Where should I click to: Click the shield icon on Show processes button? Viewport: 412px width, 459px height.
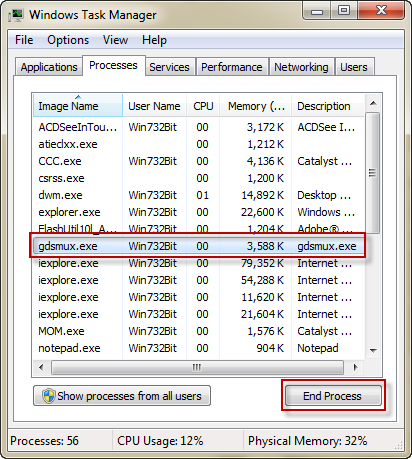[49, 396]
